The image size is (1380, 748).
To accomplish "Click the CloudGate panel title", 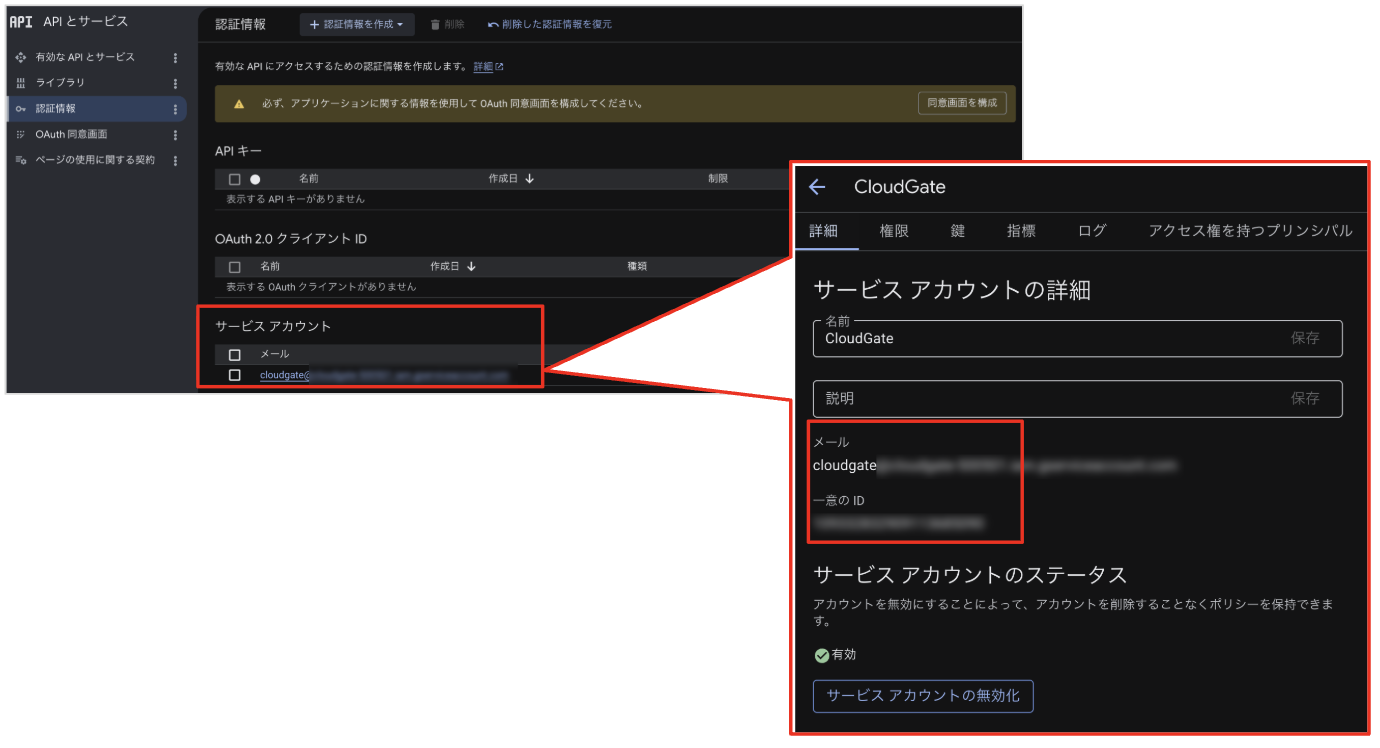I will pos(900,187).
